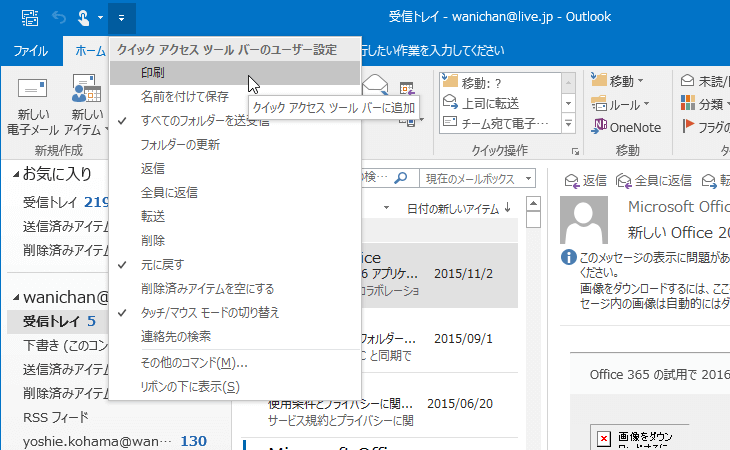Click the Undo arrow in the quick access toolbar
Image resolution: width=730 pixels, height=450 pixels.
pyautogui.click(x=59, y=18)
